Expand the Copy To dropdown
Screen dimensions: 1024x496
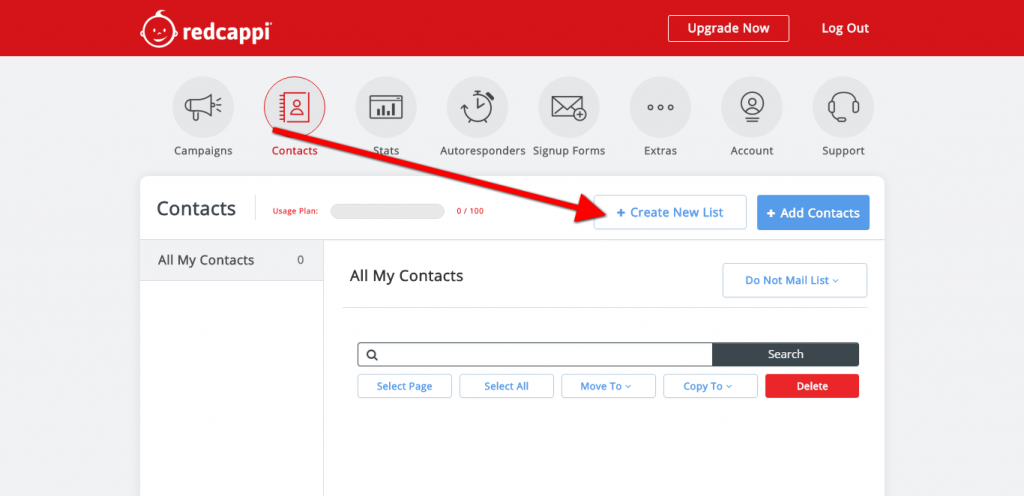[x=711, y=386]
